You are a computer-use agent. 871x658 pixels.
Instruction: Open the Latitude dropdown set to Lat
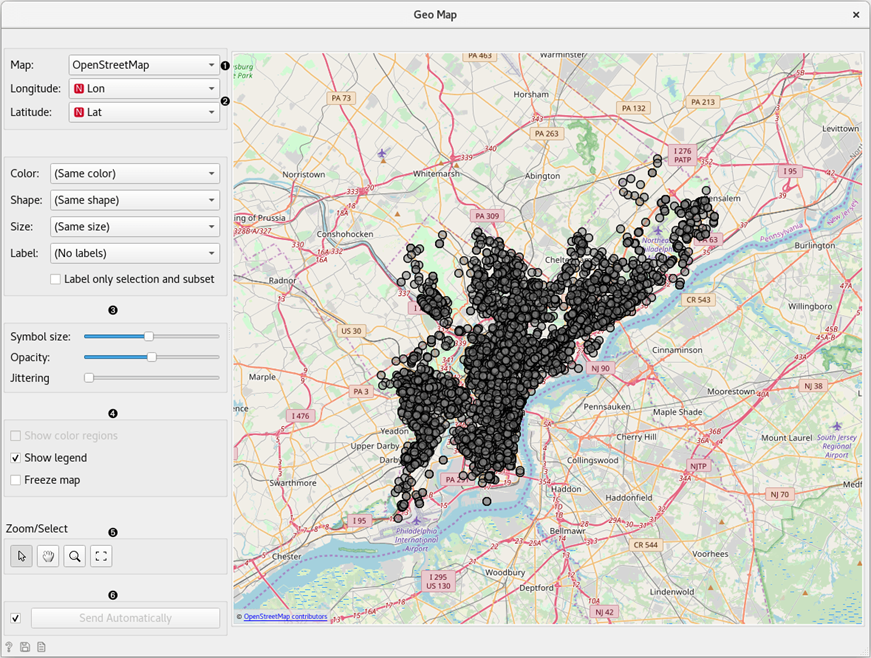point(144,112)
